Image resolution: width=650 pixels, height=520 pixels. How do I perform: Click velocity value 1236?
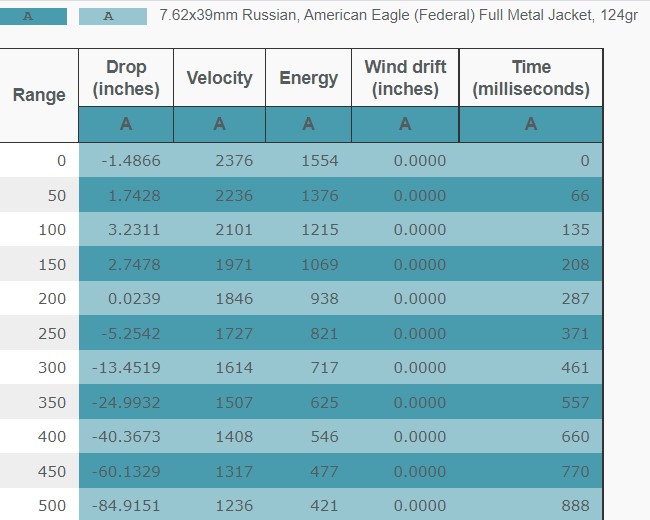(234, 505)
